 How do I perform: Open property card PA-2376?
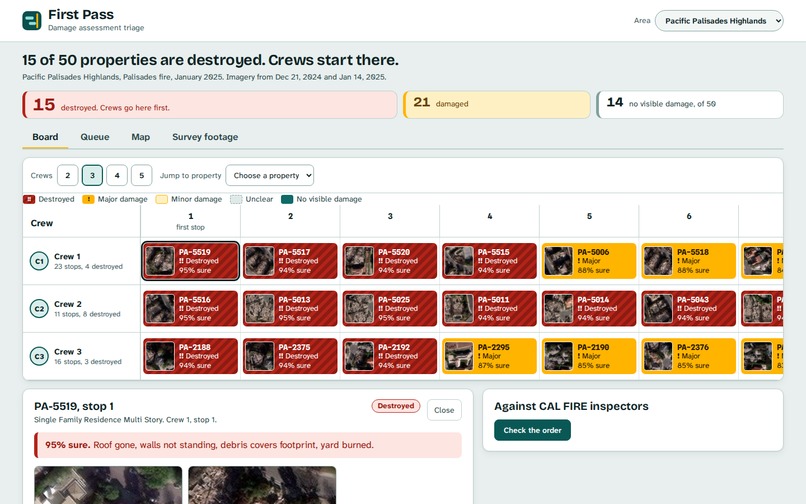[x=689, y=356]
